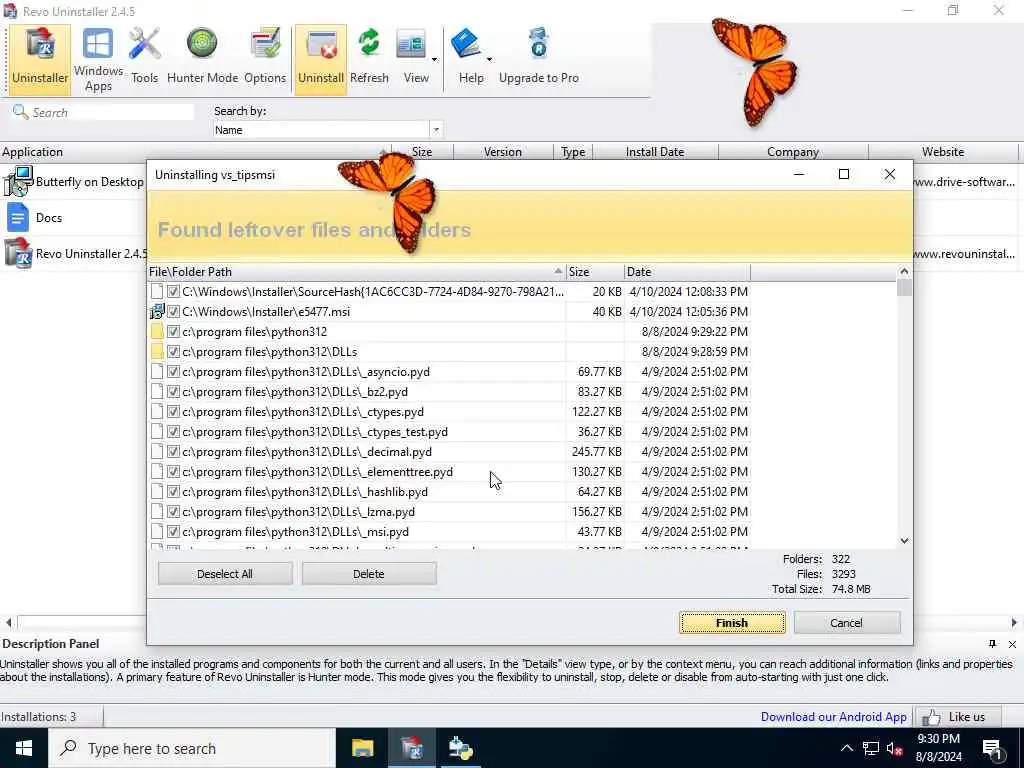Expand the View dropdown arrow
Image resolution: width=1024 pixels, height=768 pixels.
pyautogui.click(x=434, y=59)
